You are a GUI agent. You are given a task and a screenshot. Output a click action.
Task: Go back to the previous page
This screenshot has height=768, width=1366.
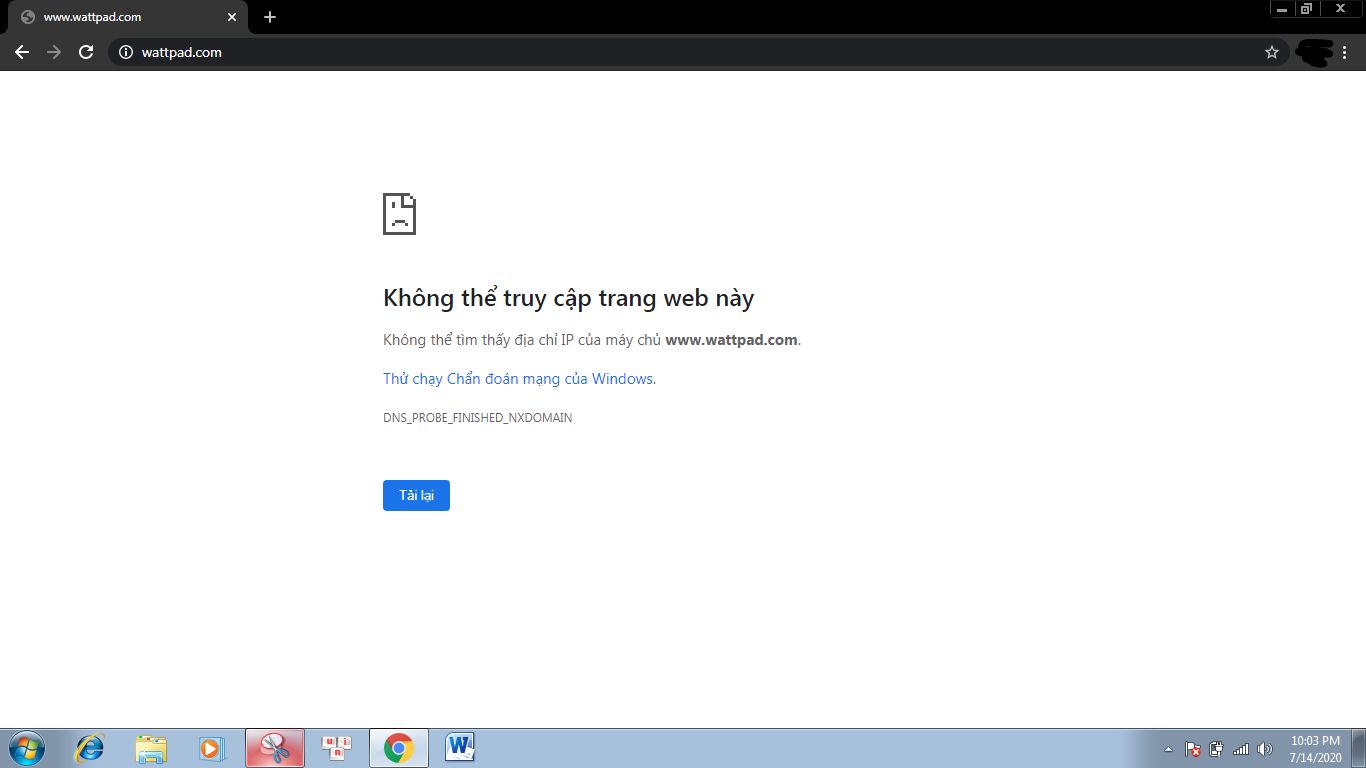(22, 52)
